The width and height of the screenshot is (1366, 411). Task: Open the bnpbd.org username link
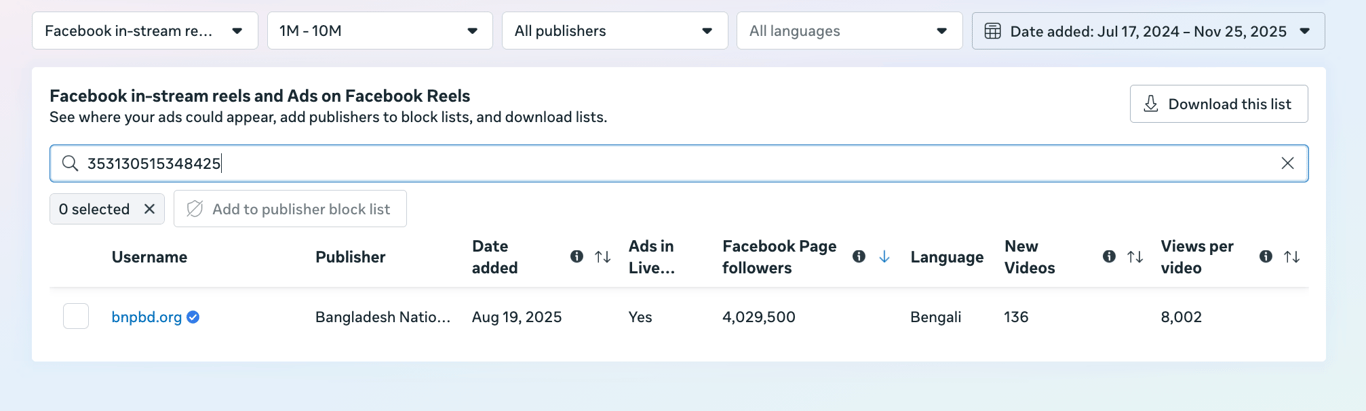pos(147,317)
